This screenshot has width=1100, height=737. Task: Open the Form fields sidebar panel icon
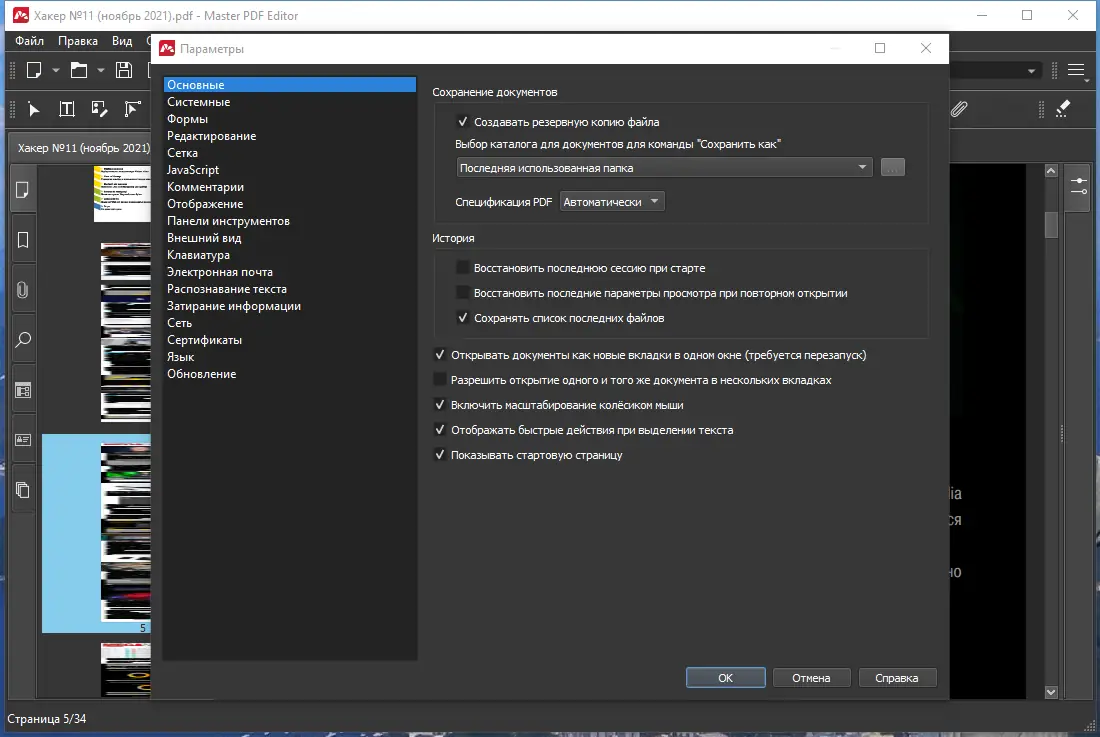[22, 440]
